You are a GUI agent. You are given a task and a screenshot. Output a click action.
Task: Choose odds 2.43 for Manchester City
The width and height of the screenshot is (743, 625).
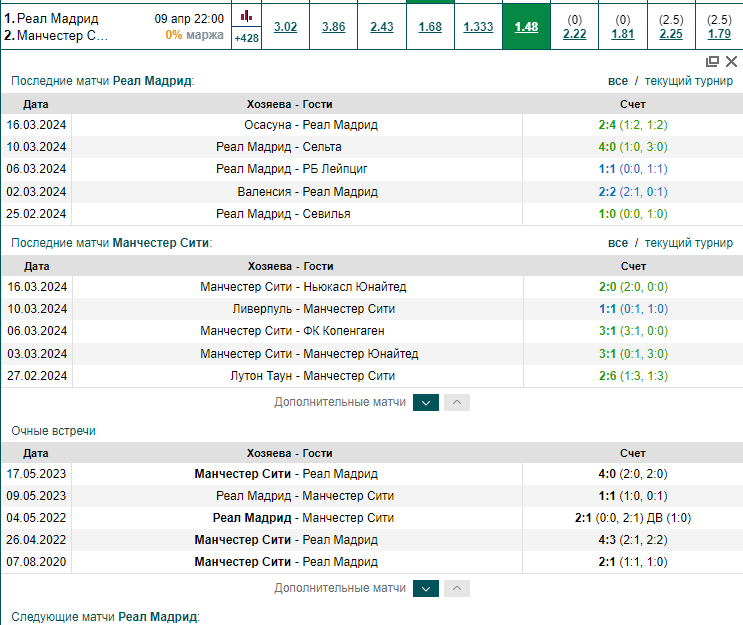[x=382, y=27]
